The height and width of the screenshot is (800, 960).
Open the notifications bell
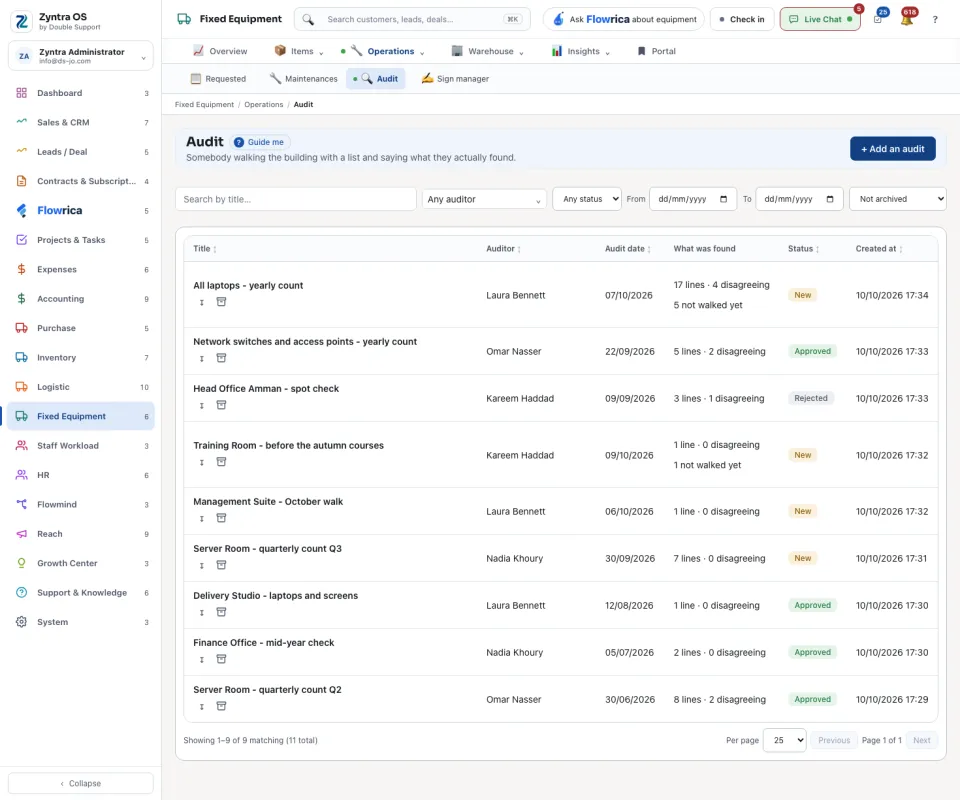907,19
